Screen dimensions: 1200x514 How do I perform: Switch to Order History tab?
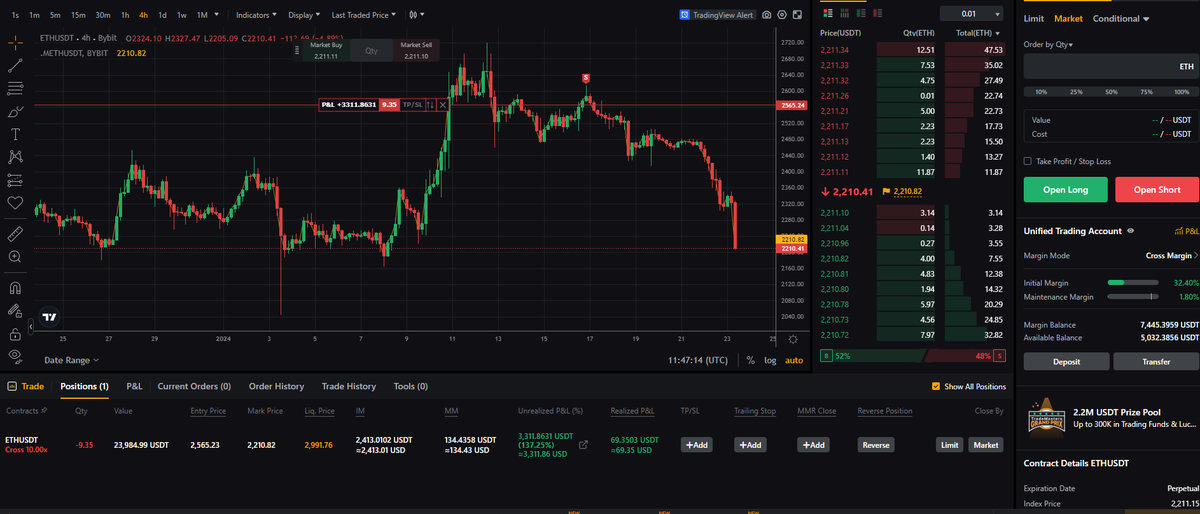pos(276,386)
